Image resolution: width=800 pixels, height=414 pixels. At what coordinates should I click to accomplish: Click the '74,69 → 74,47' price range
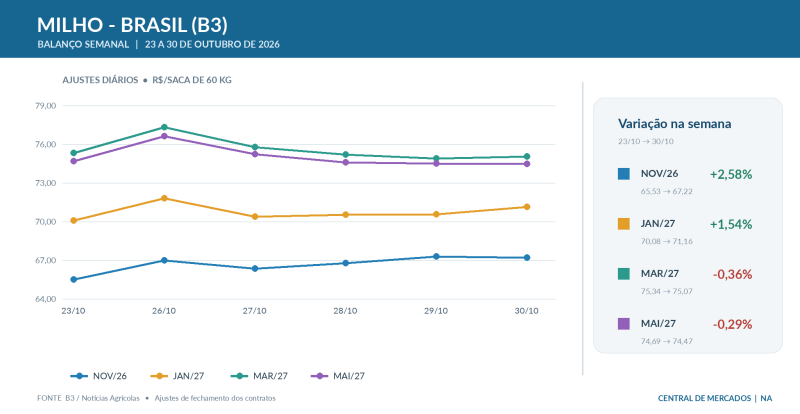pos(667,342)
